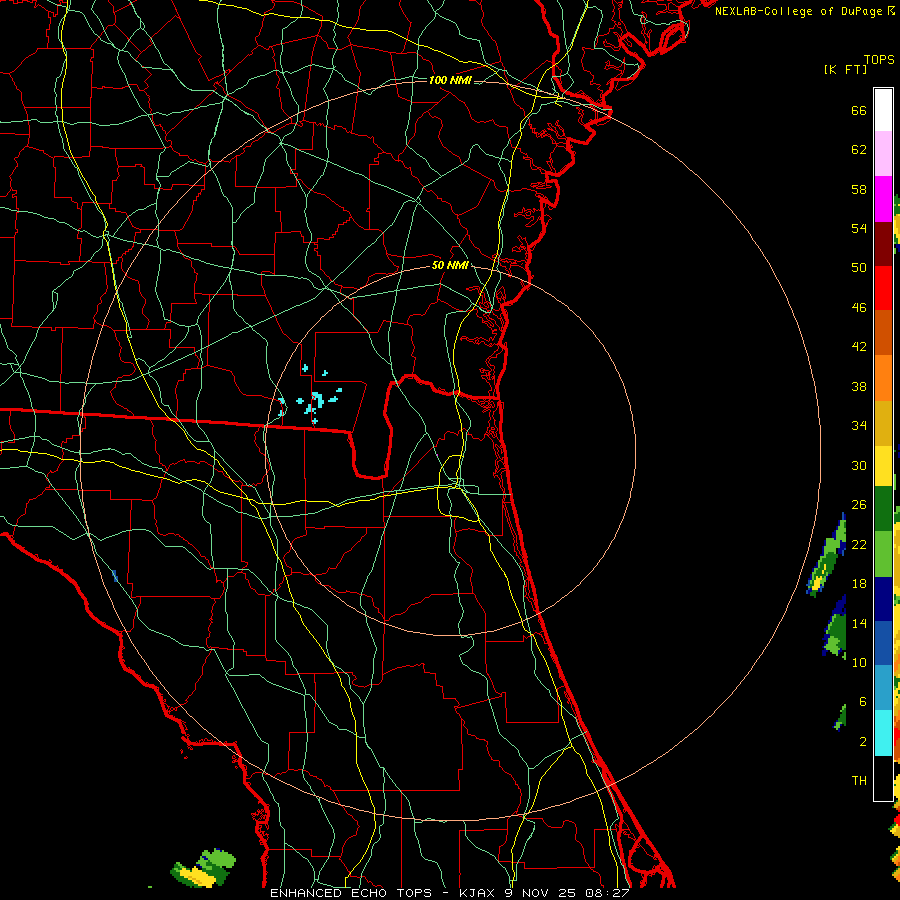The image size is (900, 900).
Task: Click legend value 18
Action: tap(859, 584)
